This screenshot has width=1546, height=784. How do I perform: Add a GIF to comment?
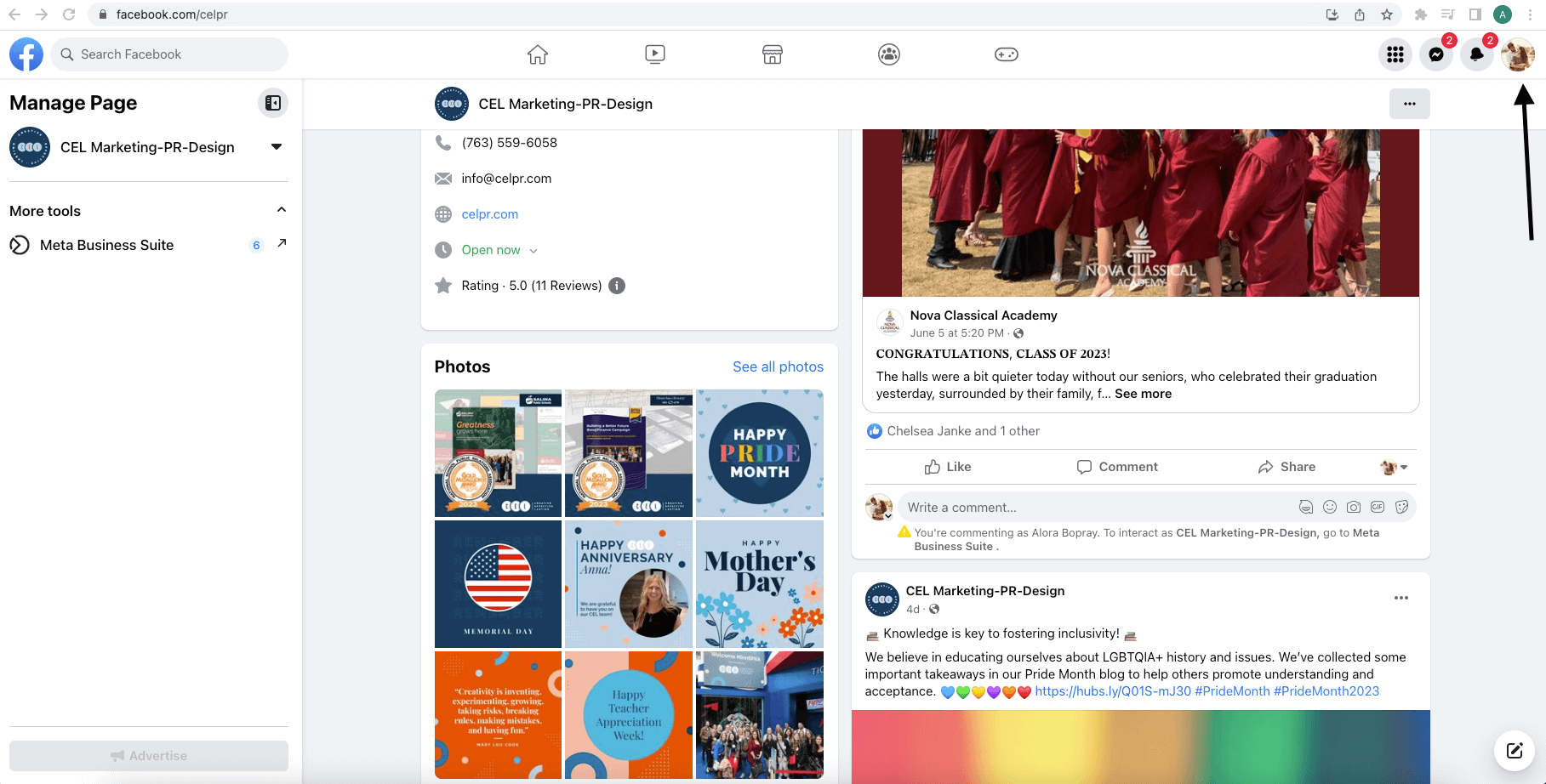[x=1378, y=508]
